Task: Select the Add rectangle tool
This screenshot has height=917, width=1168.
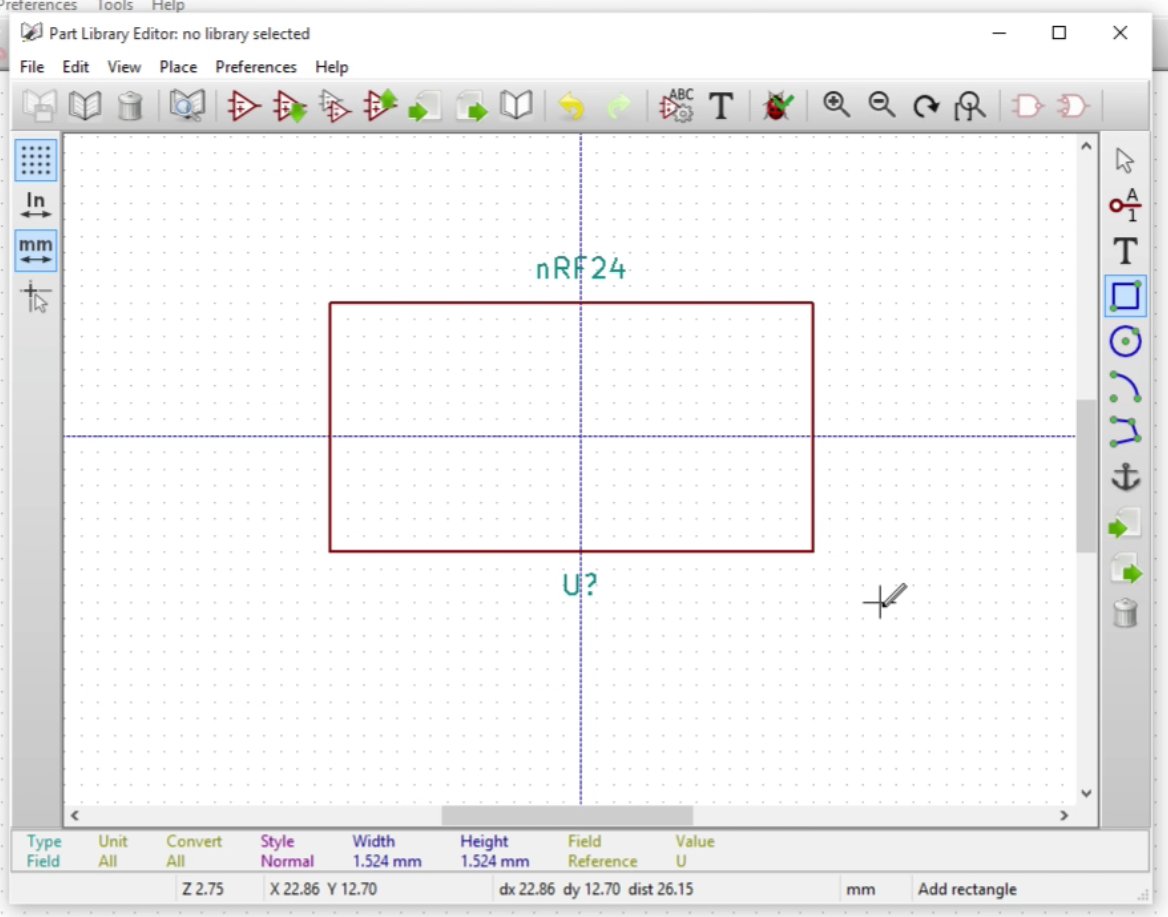Action: (x=1125, y=296)
